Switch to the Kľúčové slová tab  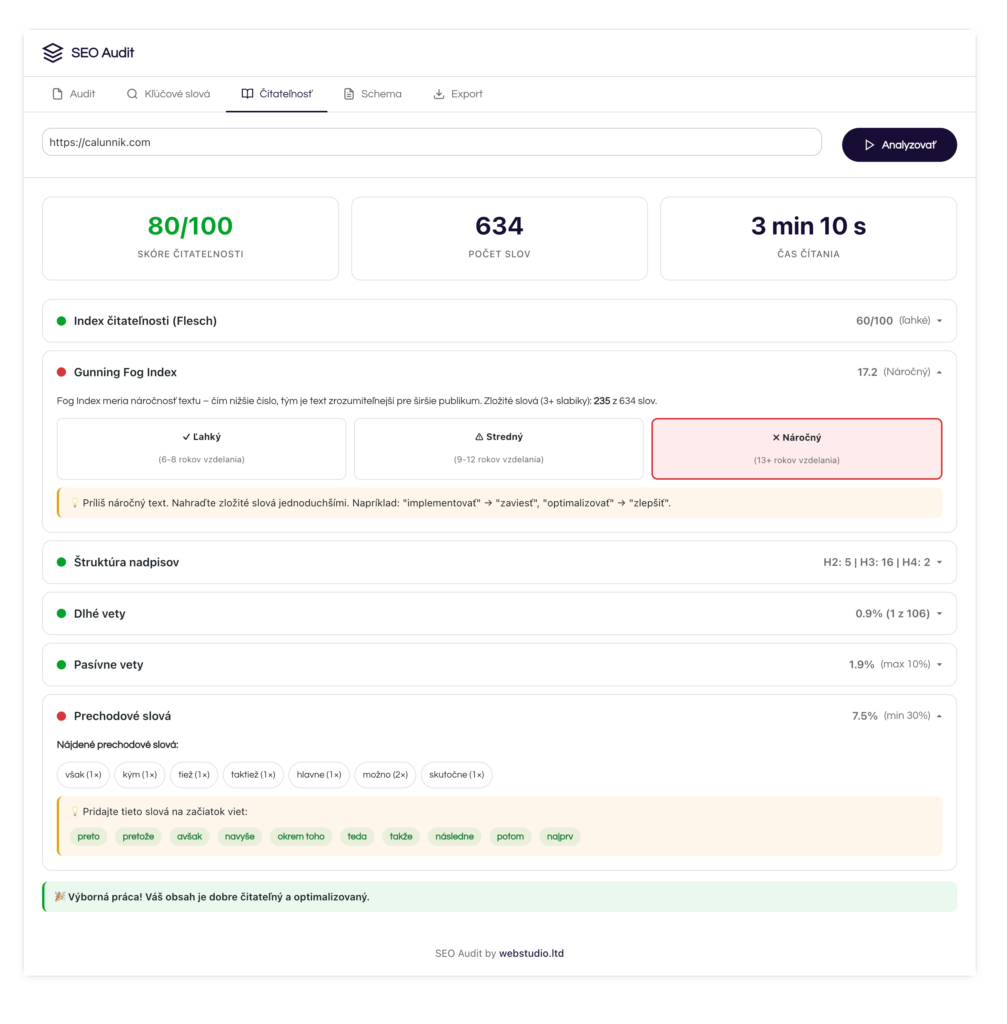[168, 94]
